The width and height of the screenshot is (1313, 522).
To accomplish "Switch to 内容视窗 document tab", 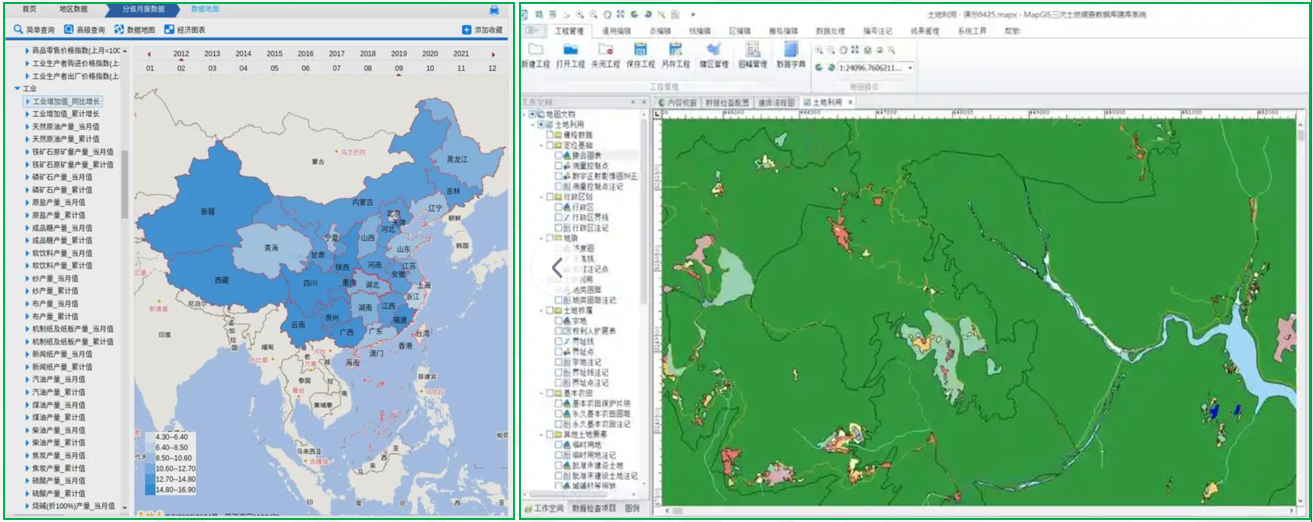I will pos(677,101).
